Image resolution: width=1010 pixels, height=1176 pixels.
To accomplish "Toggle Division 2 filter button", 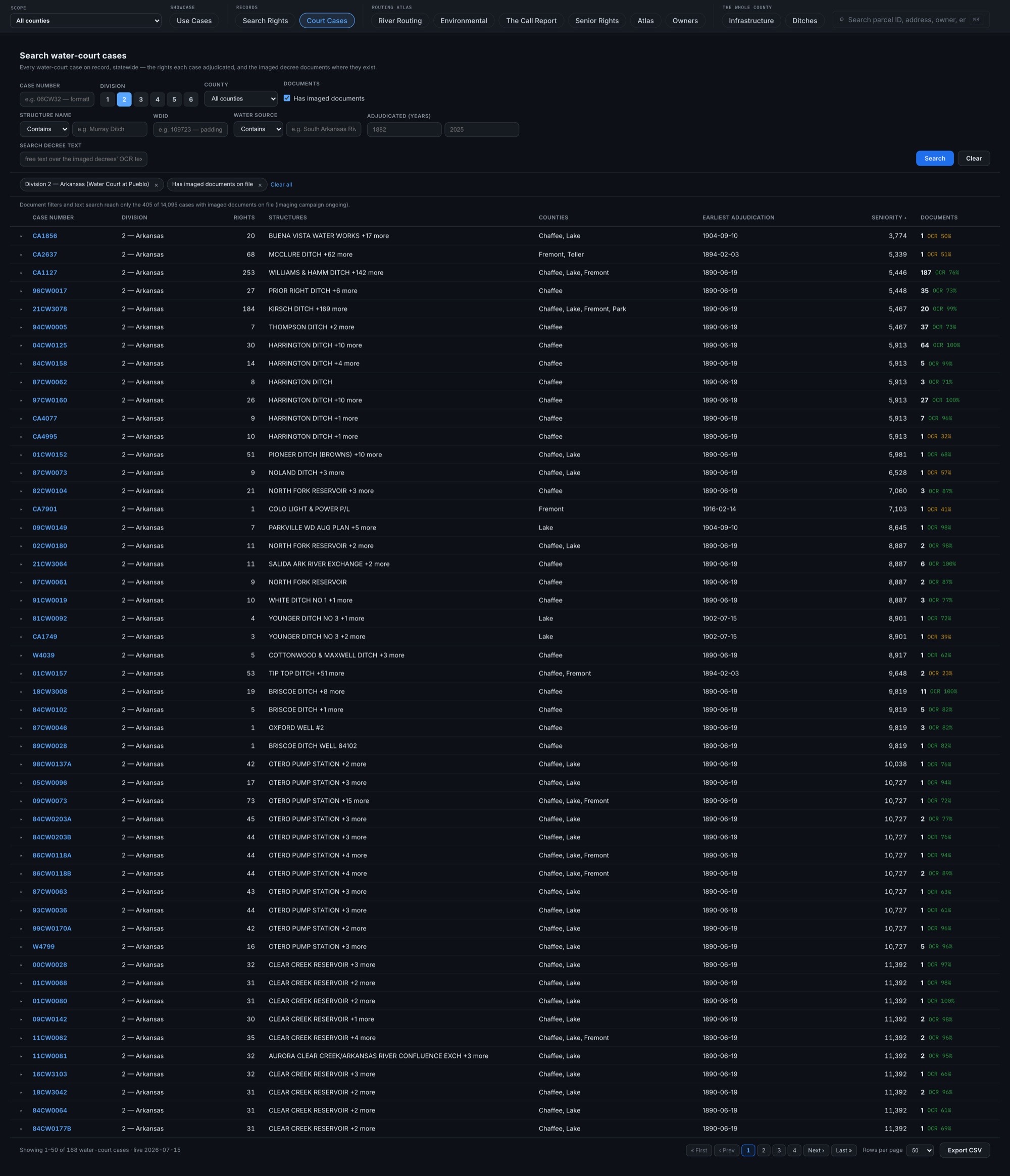I will pos(124,99).
